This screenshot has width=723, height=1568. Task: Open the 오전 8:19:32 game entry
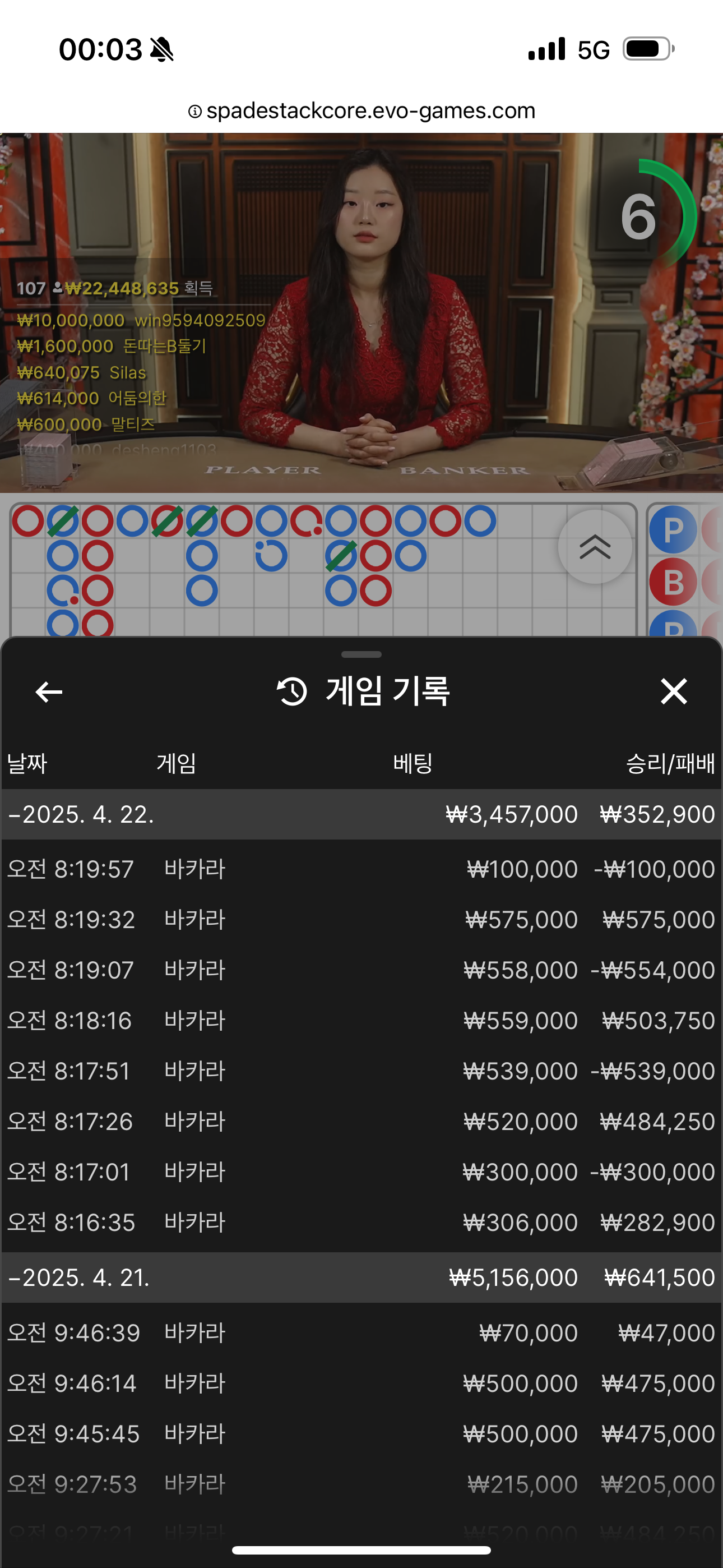[361, 919]
